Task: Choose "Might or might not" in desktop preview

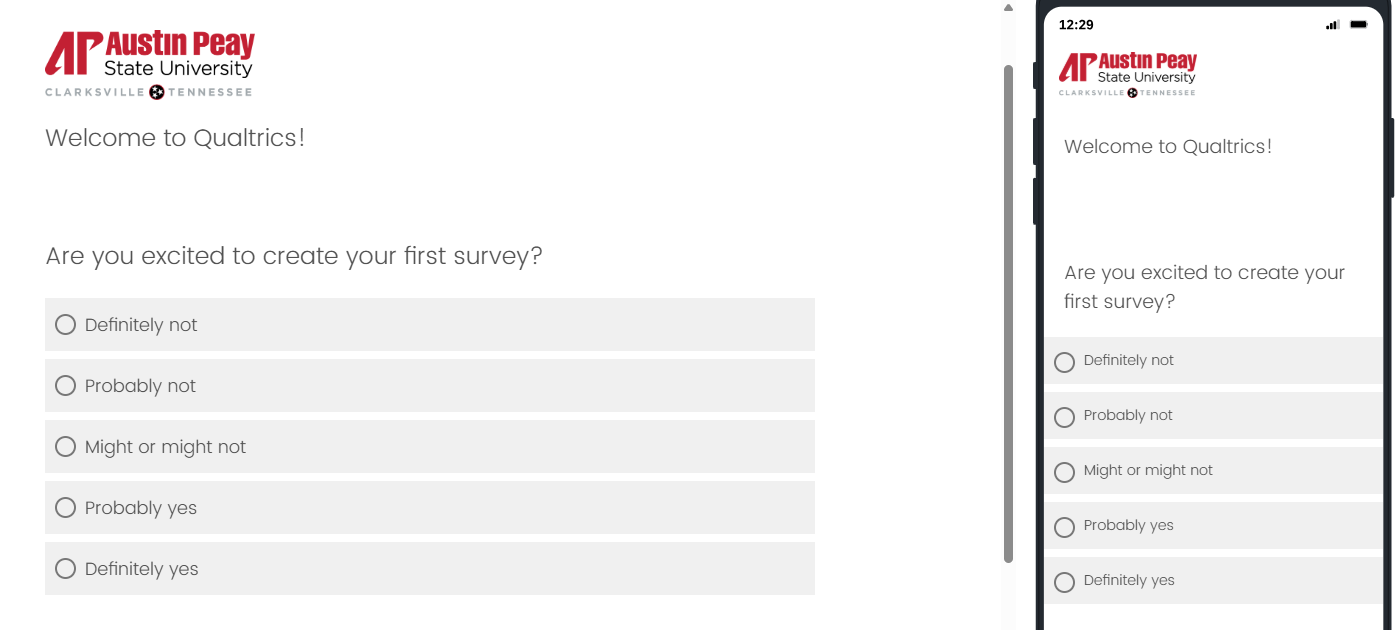Action: point(66,447)
